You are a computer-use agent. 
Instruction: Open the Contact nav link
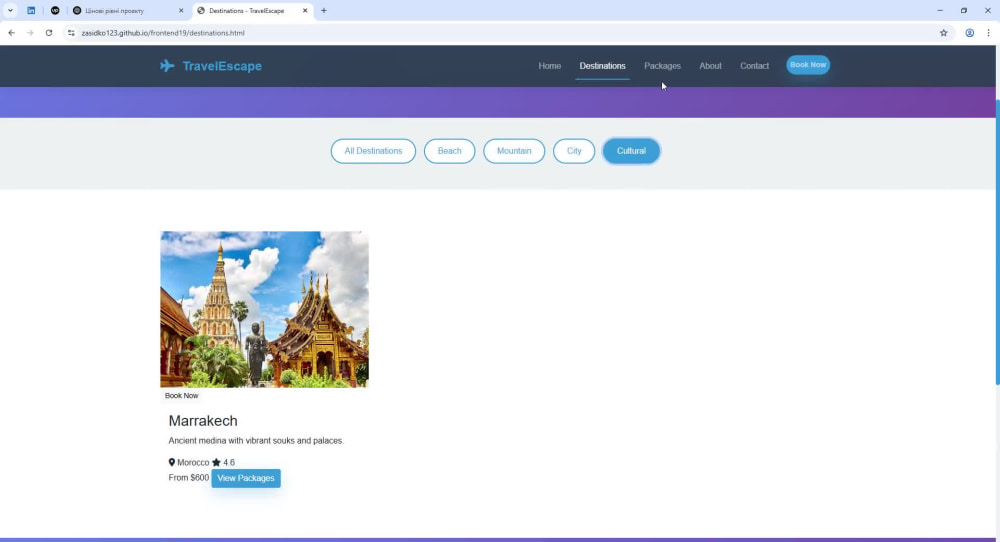pyautogui.click(x=754, y=66)
